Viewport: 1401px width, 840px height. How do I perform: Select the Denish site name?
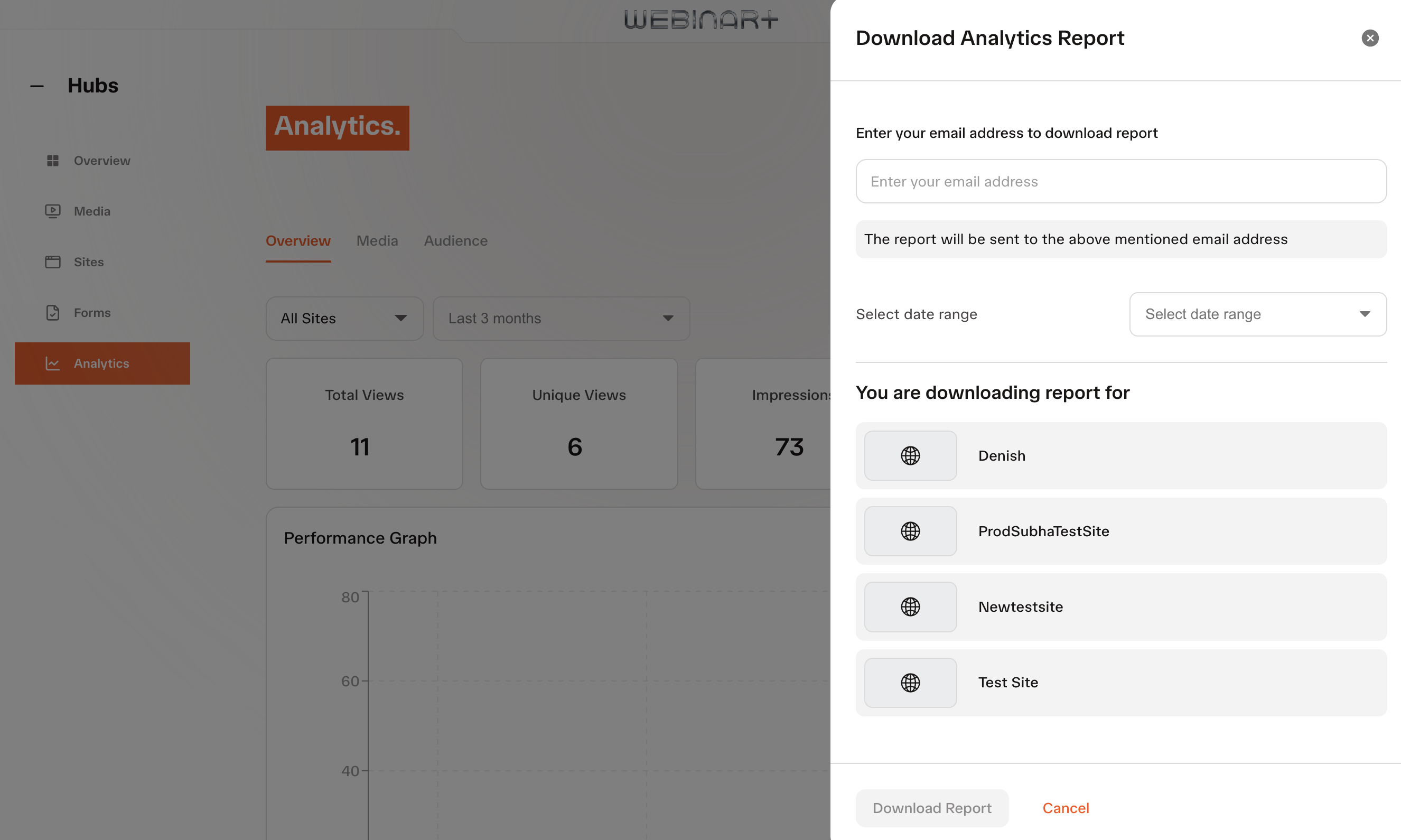coord(1002,455)
